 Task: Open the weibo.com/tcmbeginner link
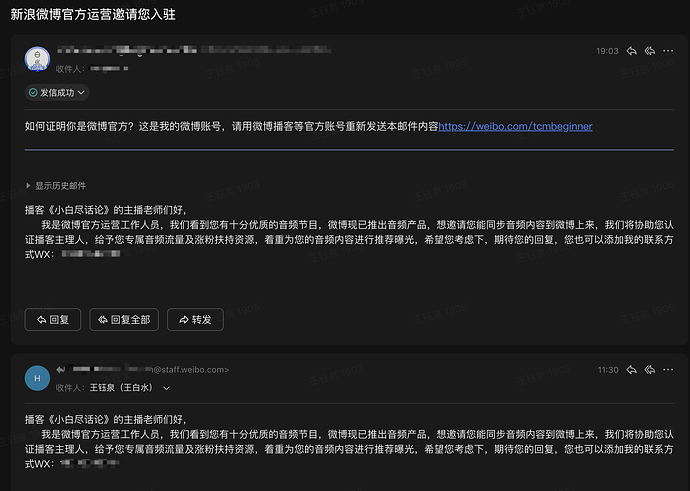point(515,126)
